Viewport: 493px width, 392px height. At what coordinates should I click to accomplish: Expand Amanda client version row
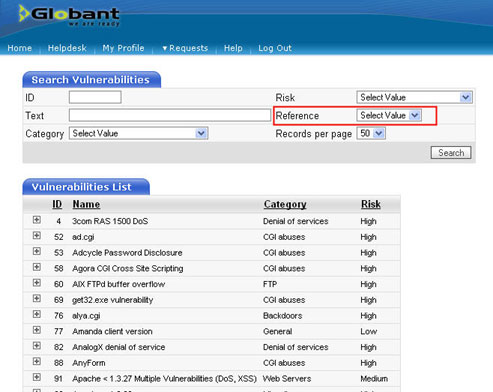(37, 330)
